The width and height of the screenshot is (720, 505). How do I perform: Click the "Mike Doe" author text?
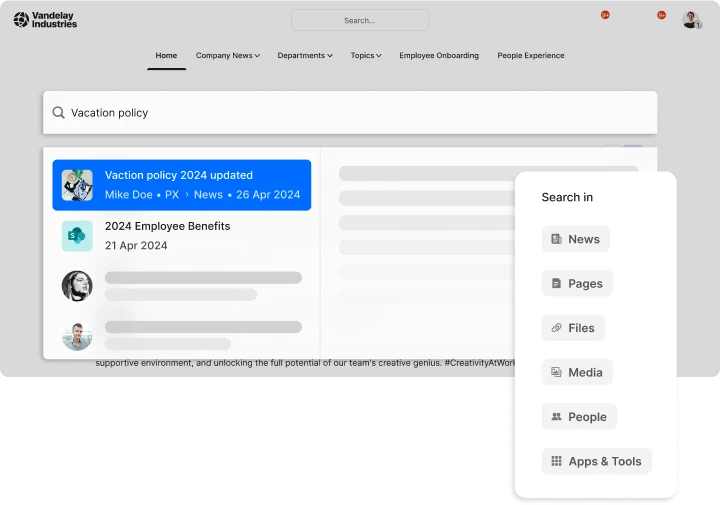(x=129, y=195)
